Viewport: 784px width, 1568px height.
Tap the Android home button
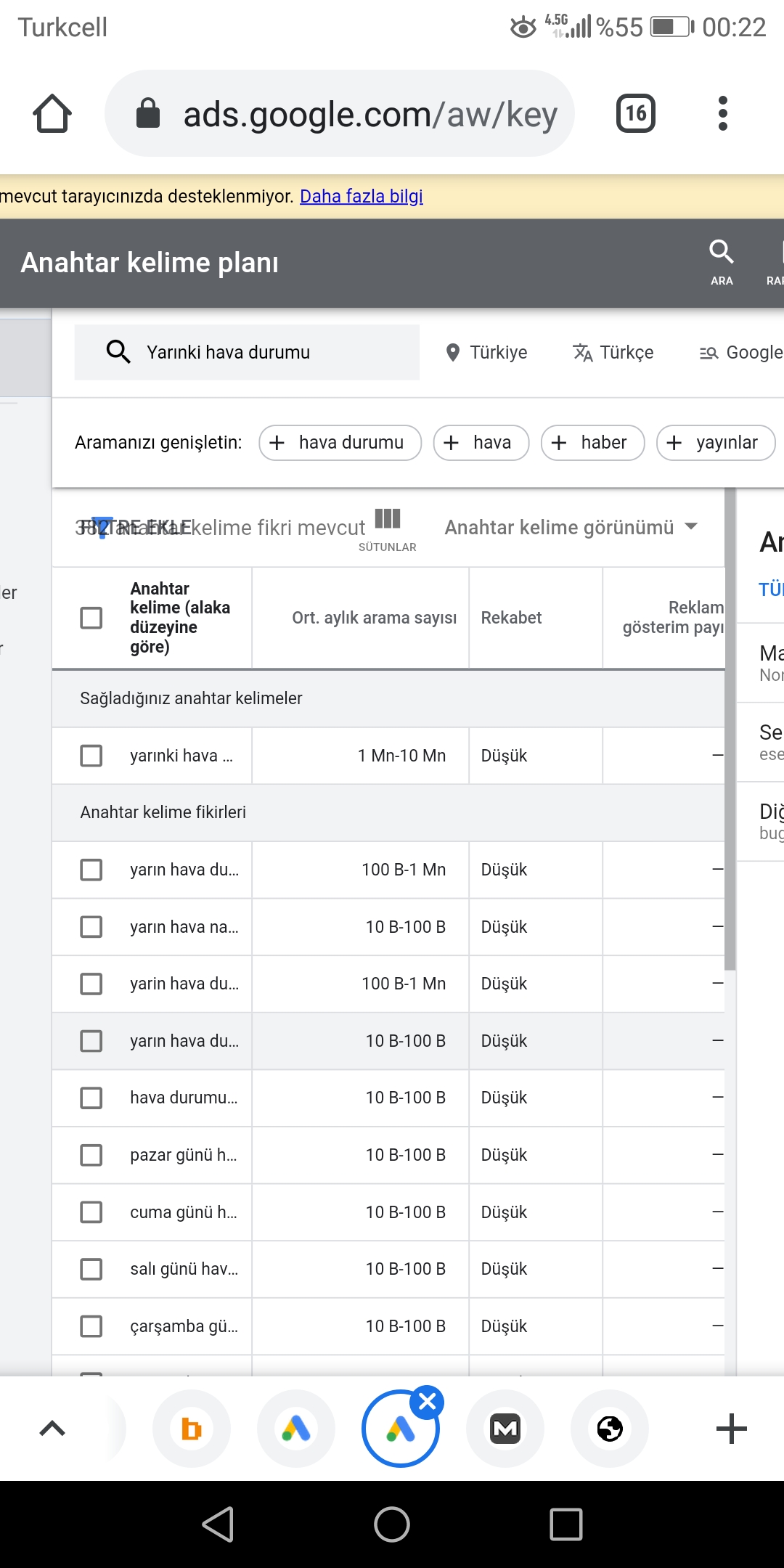[392, 1524]
